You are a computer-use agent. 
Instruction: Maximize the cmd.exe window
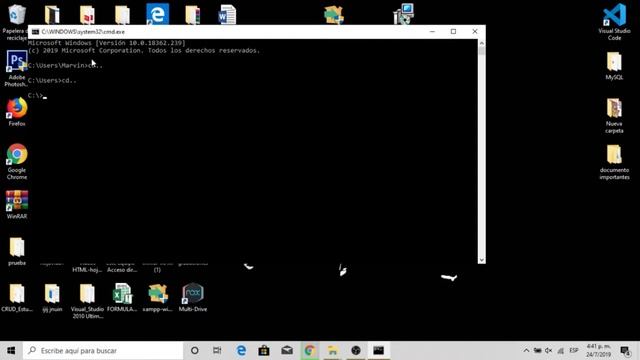pyautogui.click(x=453, y=32)
